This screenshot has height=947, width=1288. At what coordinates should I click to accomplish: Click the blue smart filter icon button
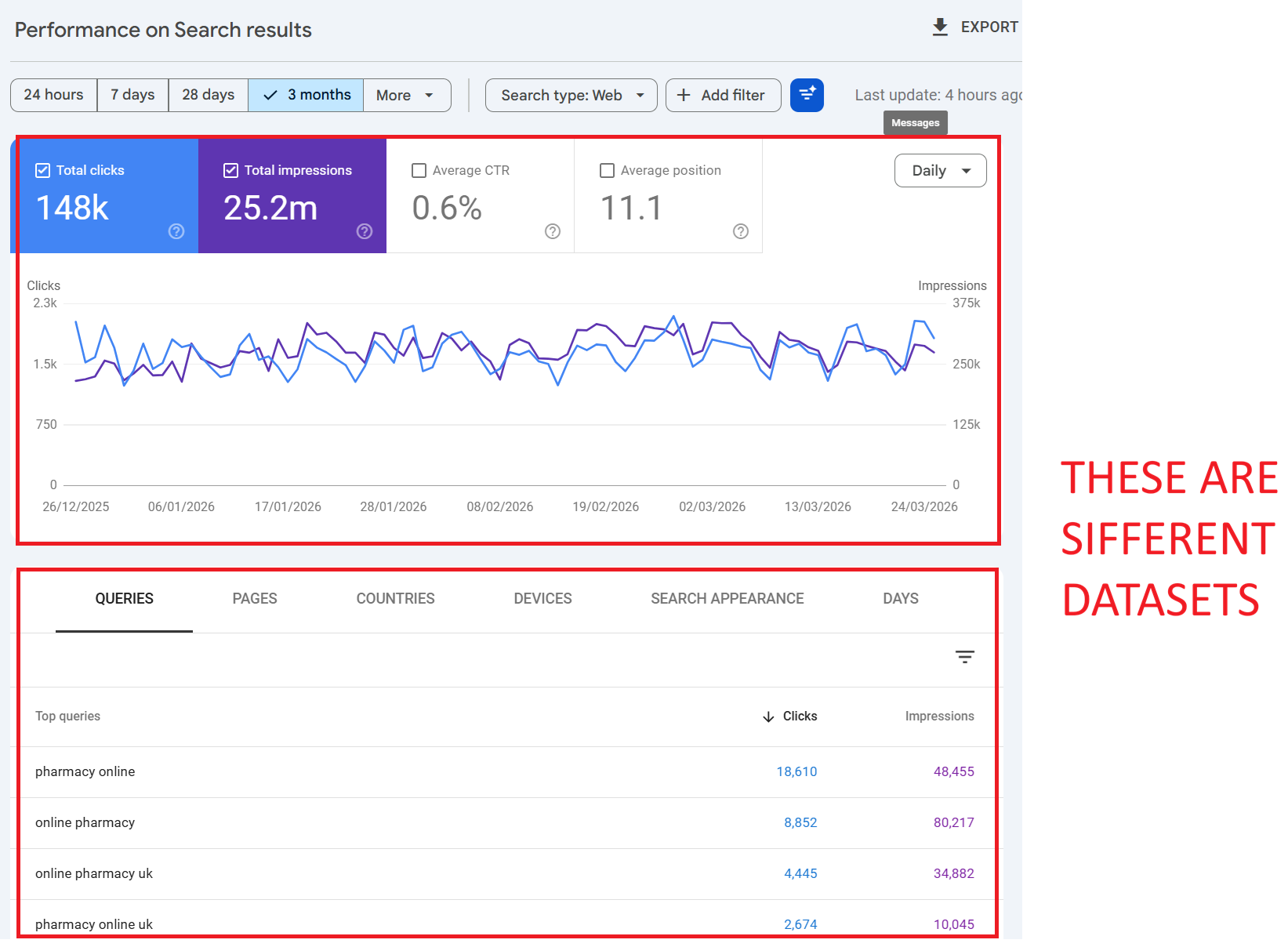pyautogui.click(x=807, y=96)
